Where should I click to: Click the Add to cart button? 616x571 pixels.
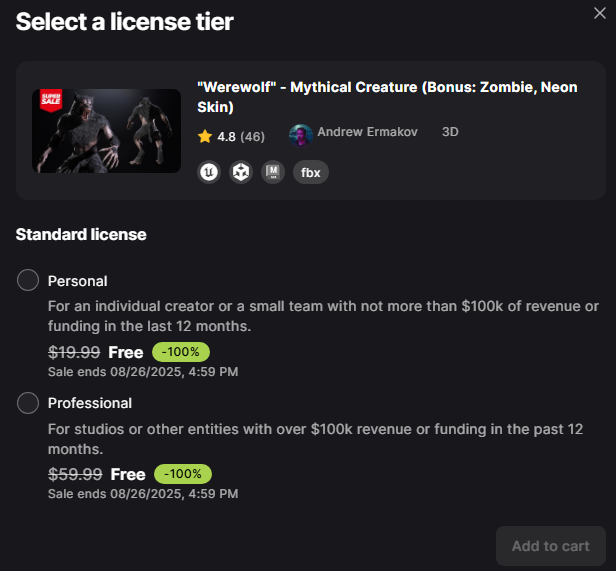[x=550, y=546]
